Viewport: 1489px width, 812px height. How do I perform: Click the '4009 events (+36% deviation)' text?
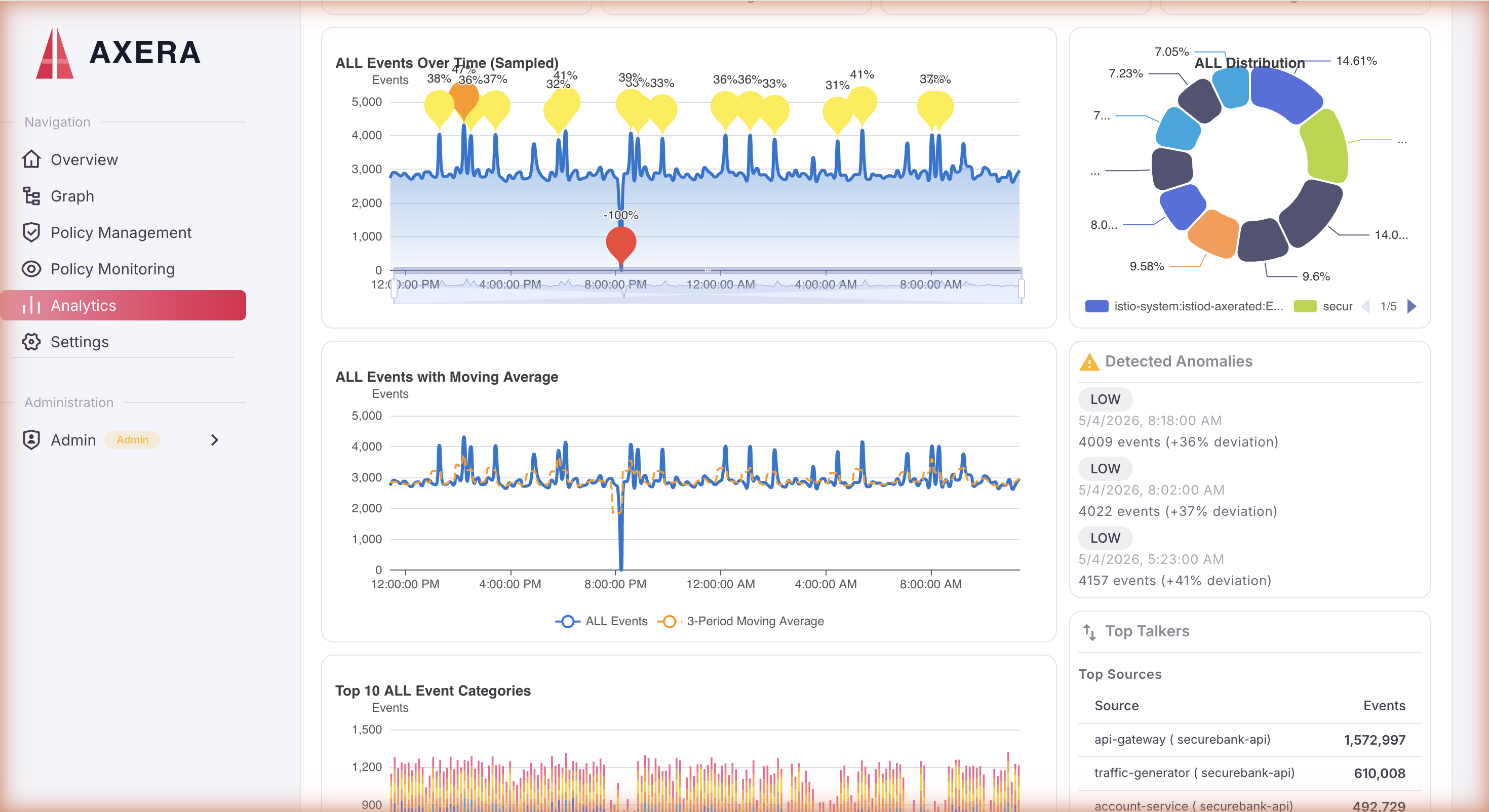point(1178,441)
